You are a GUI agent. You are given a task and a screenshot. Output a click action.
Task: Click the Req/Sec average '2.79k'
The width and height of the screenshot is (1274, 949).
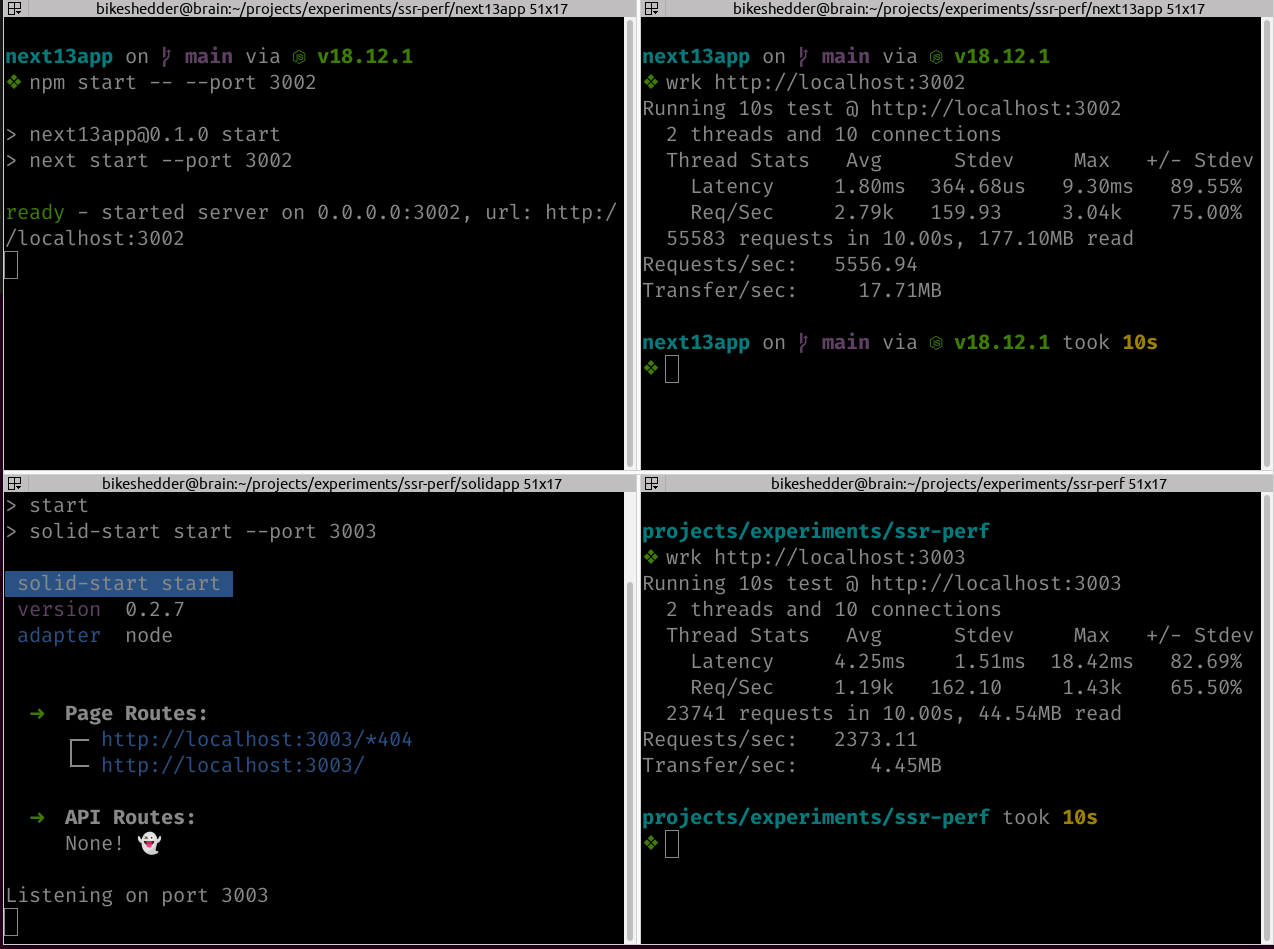[864, 213]
